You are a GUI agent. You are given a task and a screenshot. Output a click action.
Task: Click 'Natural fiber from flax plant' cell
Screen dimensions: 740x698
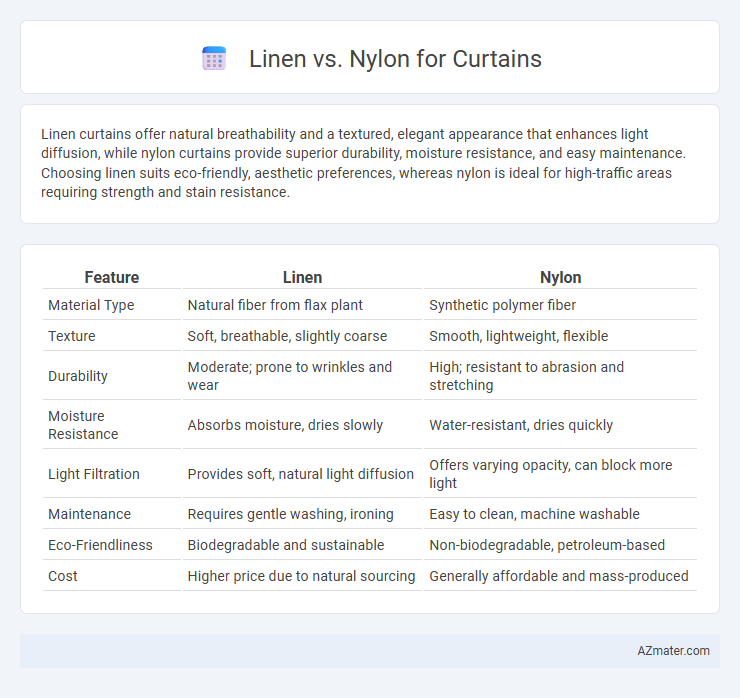275,305
